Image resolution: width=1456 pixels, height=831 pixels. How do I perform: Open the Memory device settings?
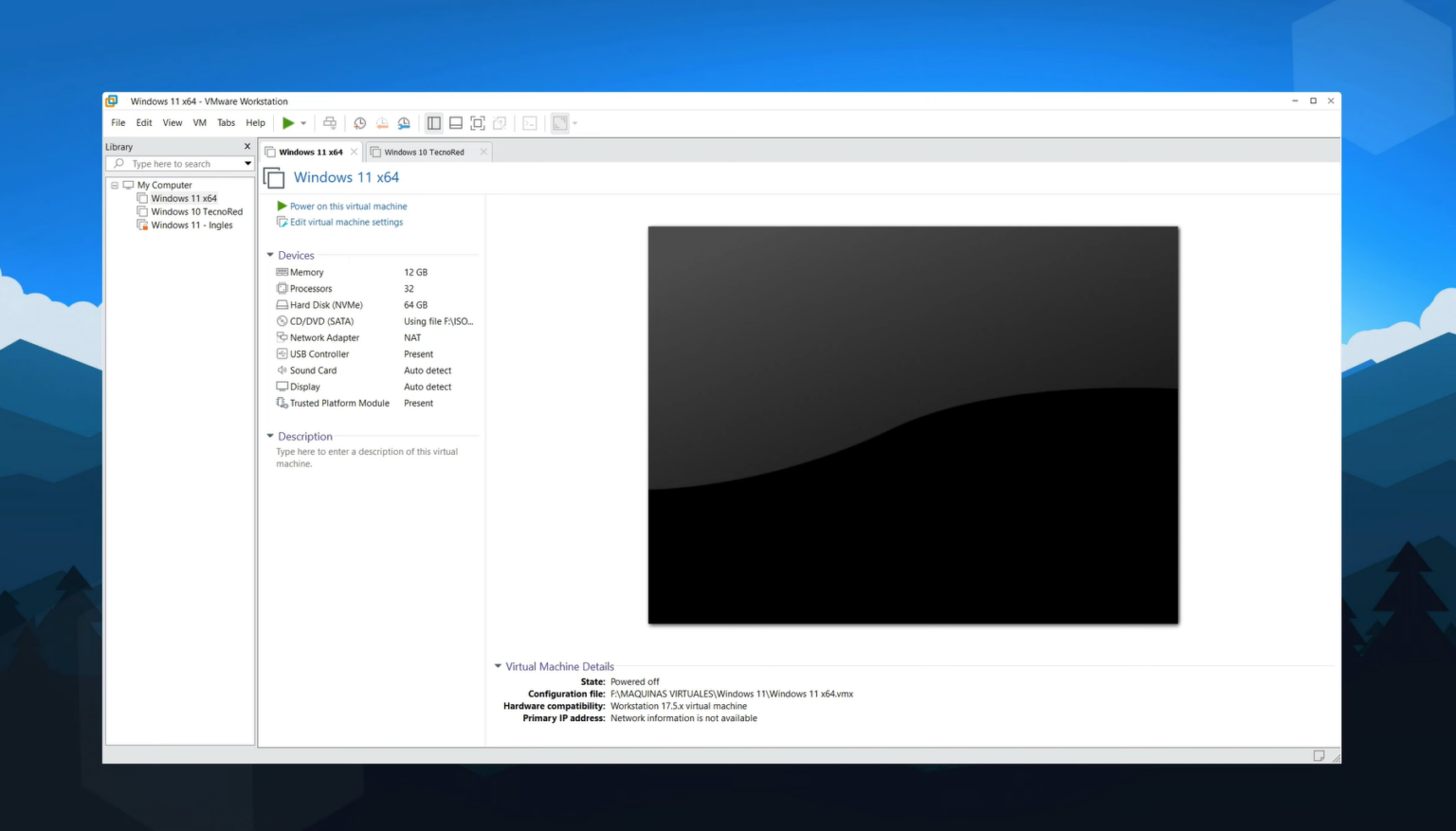point(305,272)
